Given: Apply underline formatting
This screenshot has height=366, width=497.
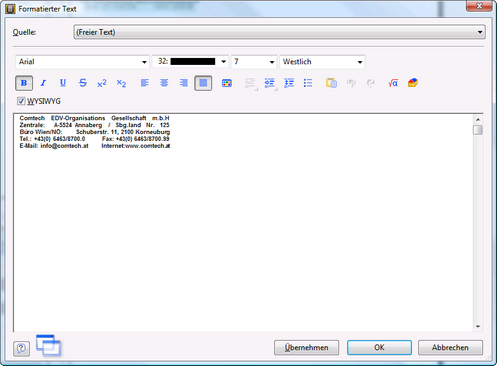Looking at the screenshot, I should [63, 83].
